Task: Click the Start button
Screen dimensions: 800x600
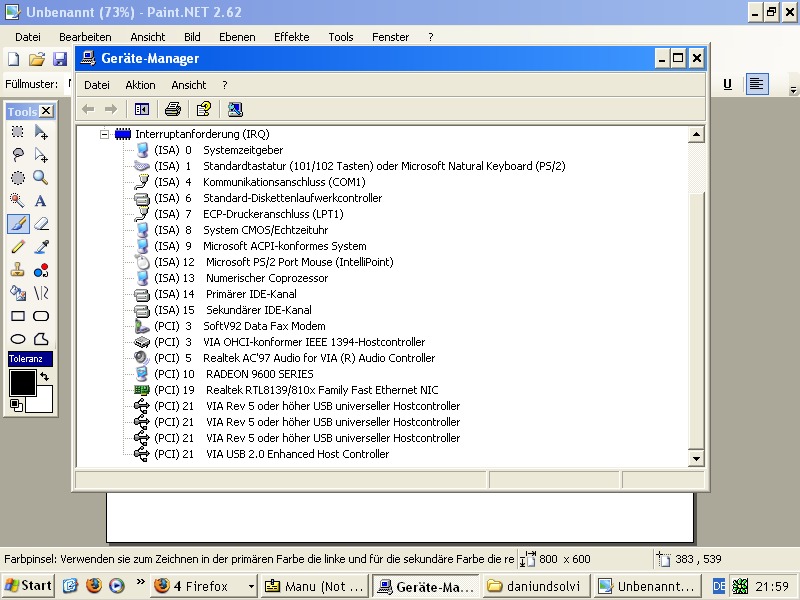Action: point(29,586)
